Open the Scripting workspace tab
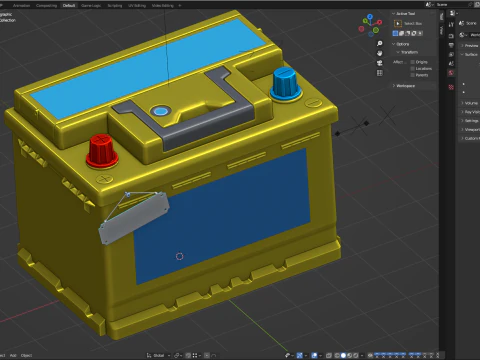Viewport: 480px width, 360px height. pos(115,5)
